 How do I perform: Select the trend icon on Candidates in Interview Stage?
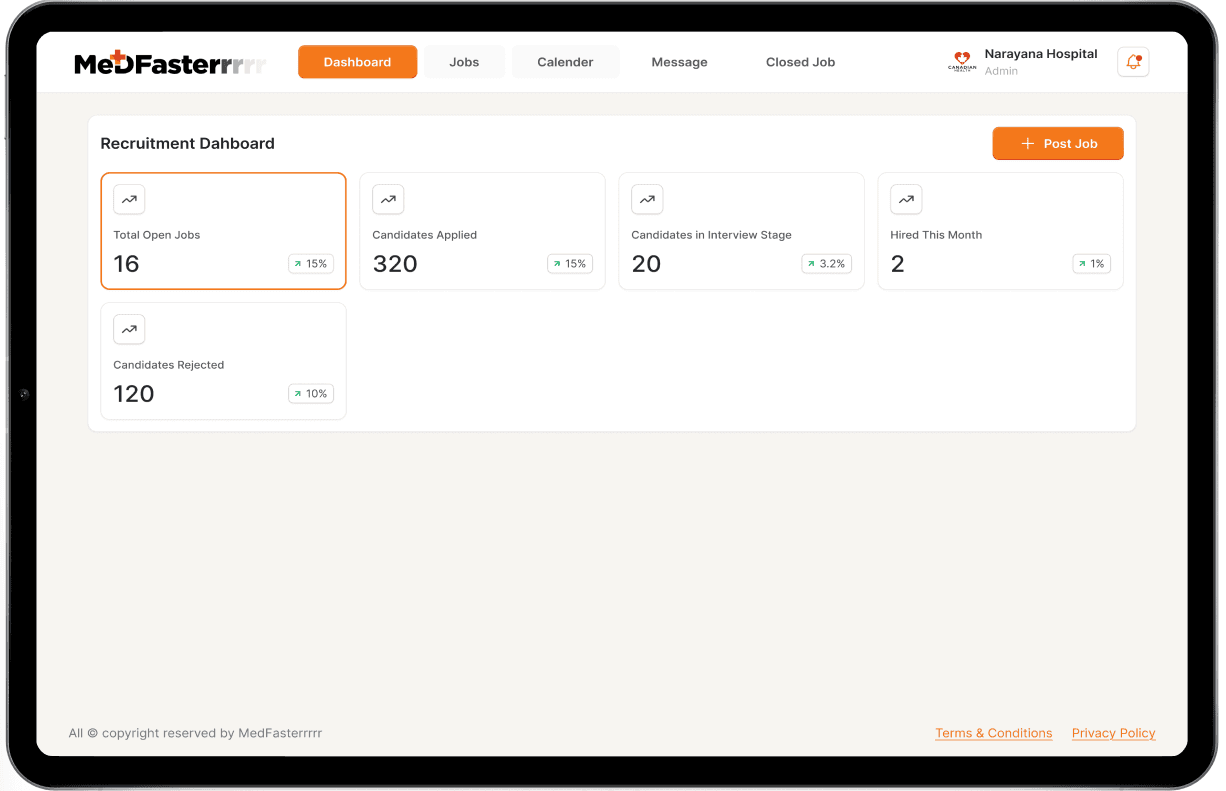(x=647, y=199)
